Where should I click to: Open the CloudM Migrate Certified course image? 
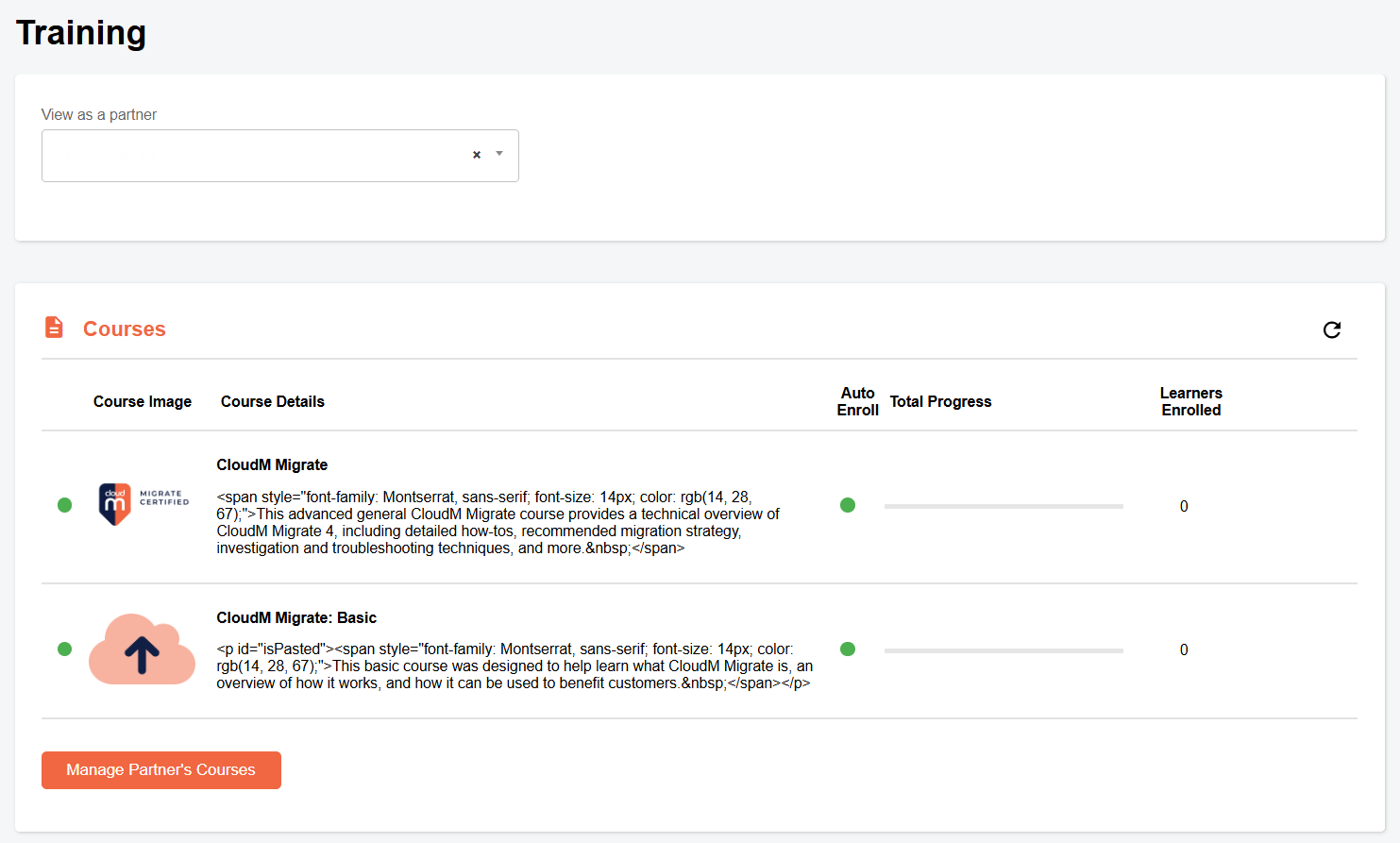click(143, 504)
